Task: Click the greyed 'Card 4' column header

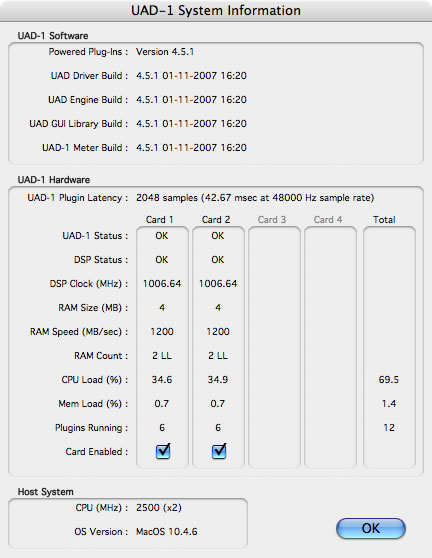Action: [328, 220]
